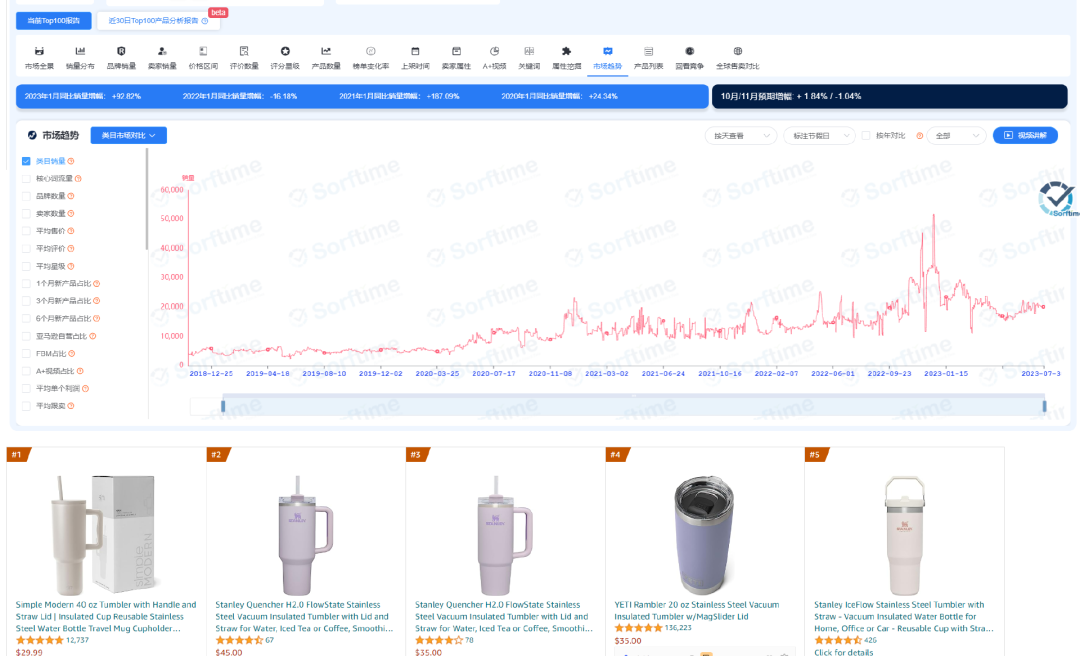This screenshot has width=1080, height=656.
Task: Open the 销量分布 sales distribution icon
Action: tap(80, 51)
